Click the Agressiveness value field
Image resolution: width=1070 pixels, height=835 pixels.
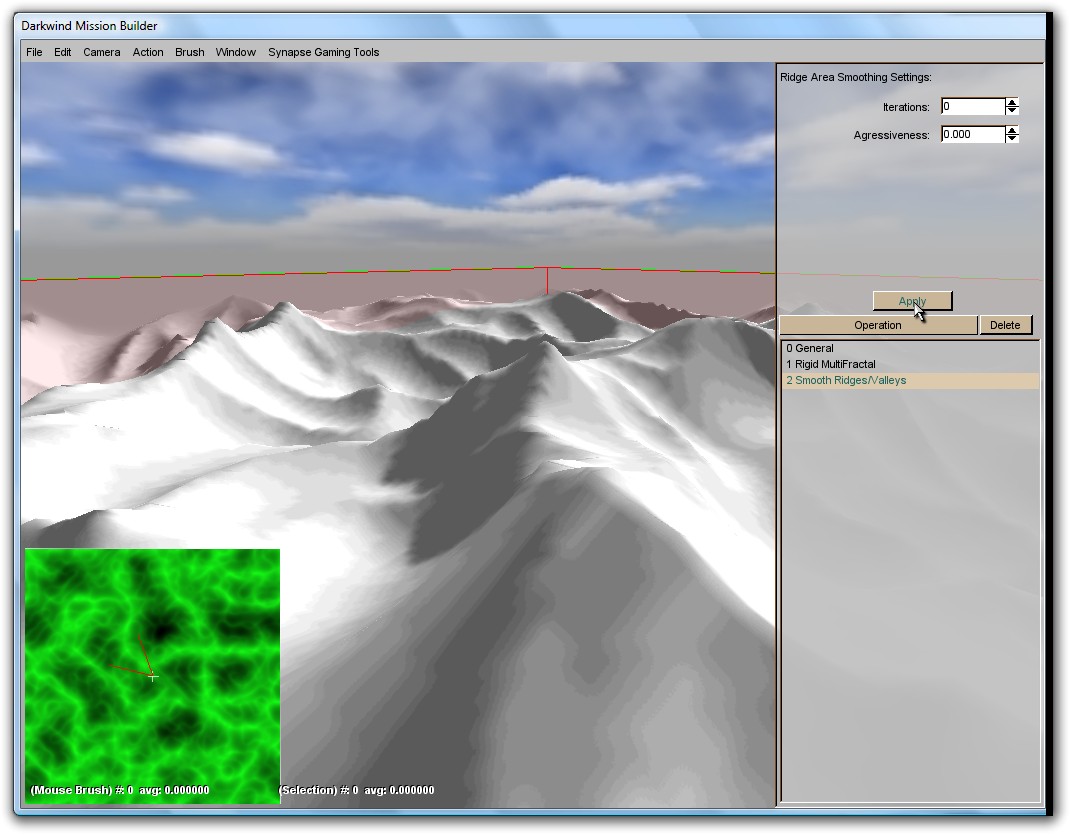tap(972, 135)
